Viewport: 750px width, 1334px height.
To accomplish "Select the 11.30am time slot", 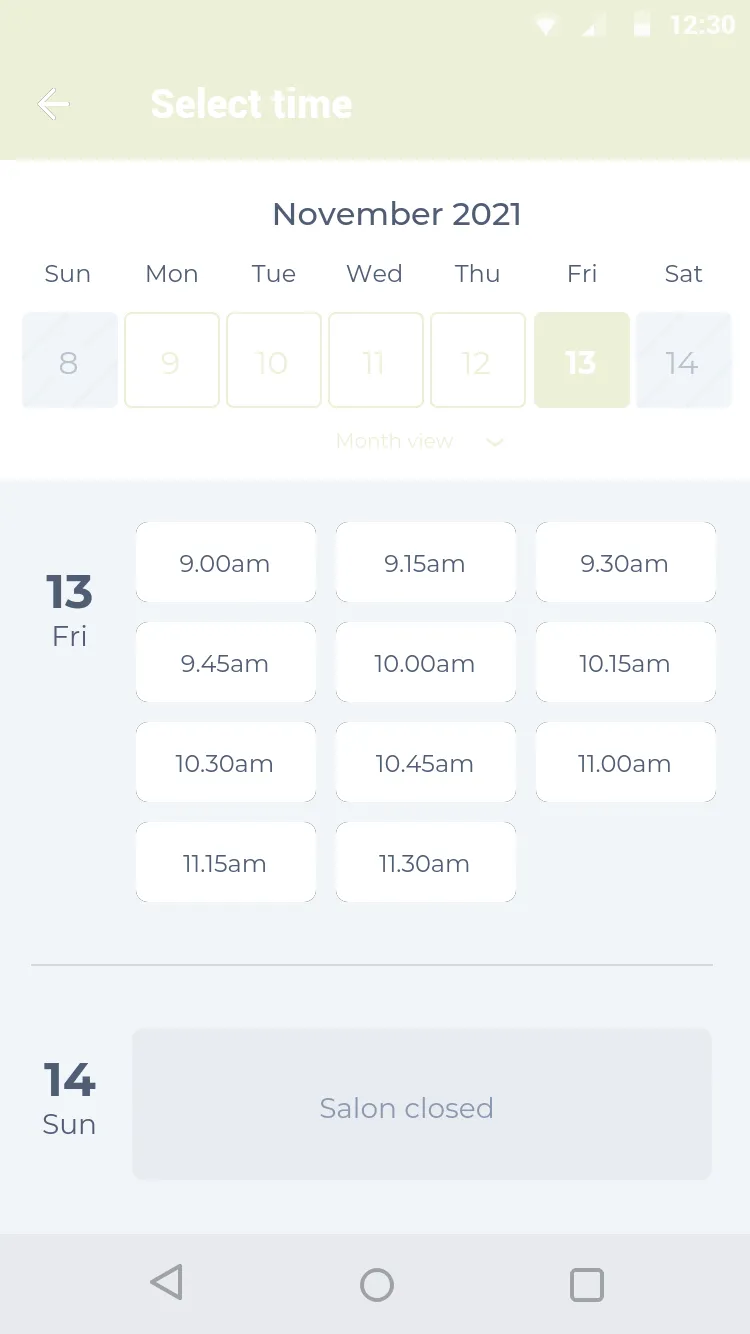I will click(x=426, y=862).
